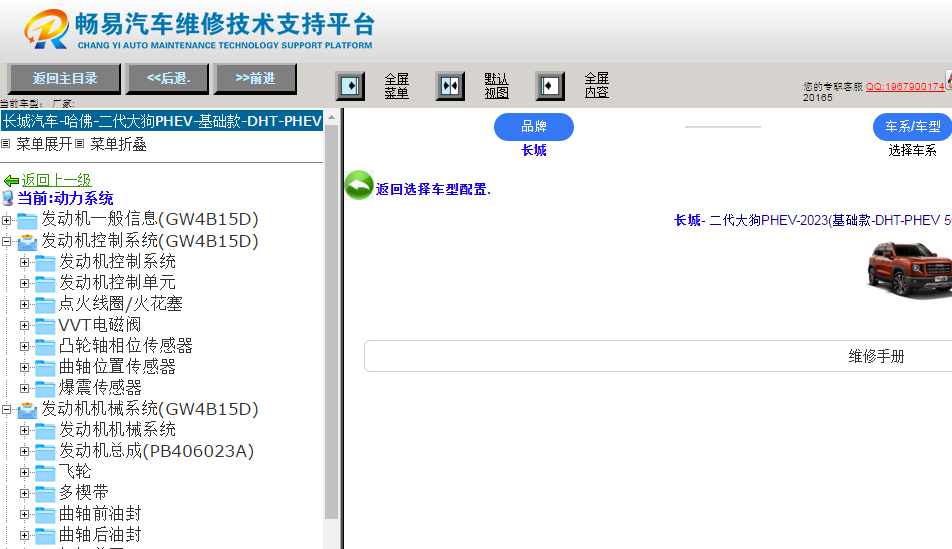This screenshot has width=952, height=549.
Task: Click the 当前:动力系统 icon
Action: pos(8,198)
